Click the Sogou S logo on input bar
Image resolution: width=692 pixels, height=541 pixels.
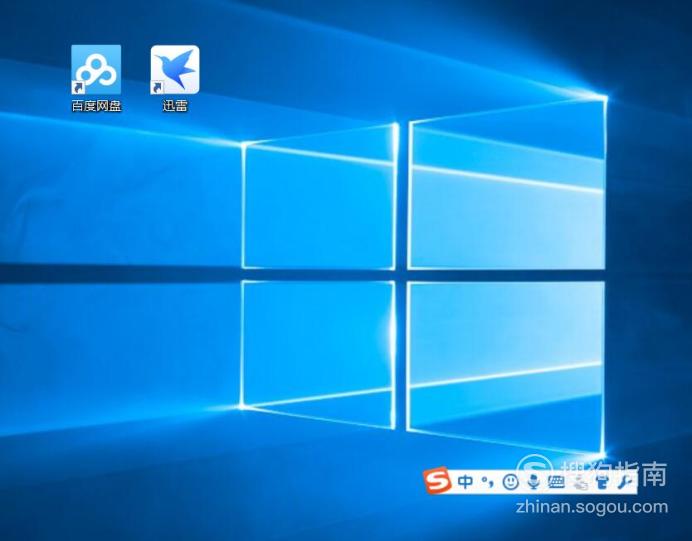click(437, 481)
